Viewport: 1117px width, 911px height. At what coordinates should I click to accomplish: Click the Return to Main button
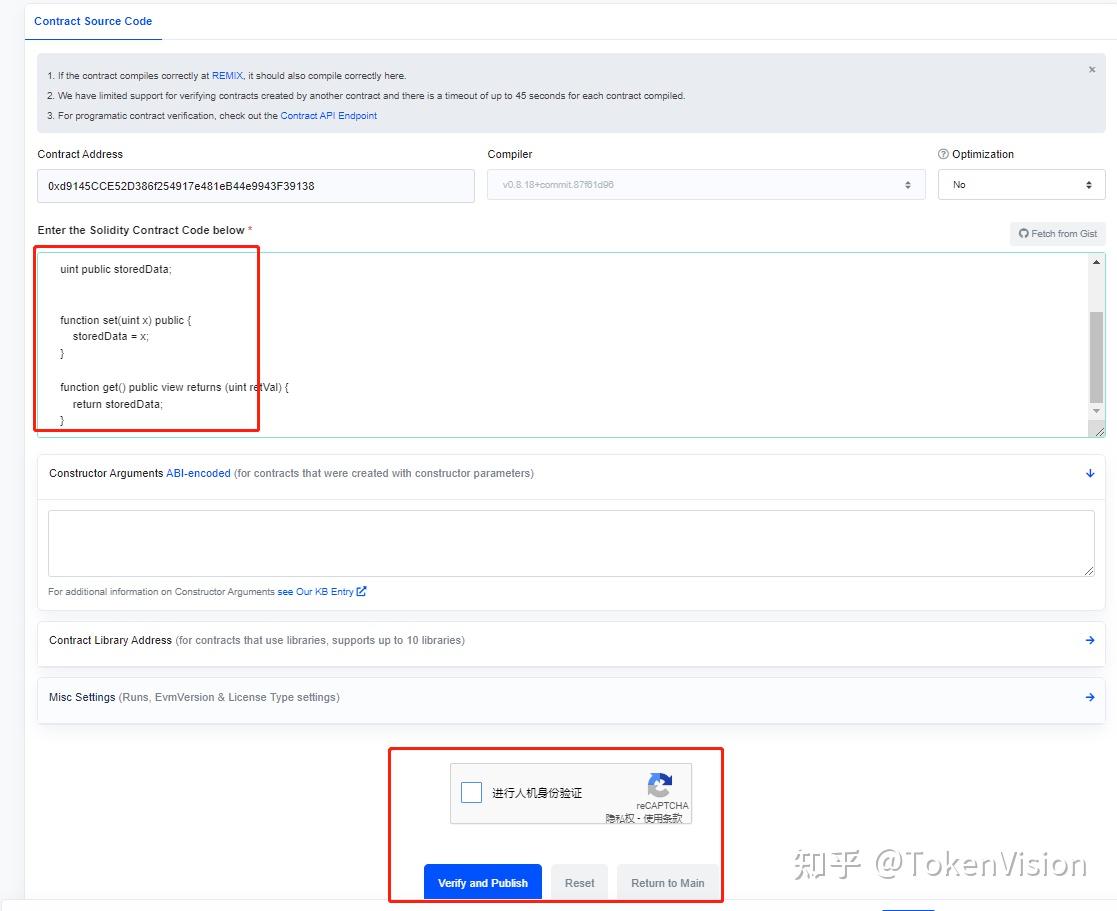(x=667, y=883)
